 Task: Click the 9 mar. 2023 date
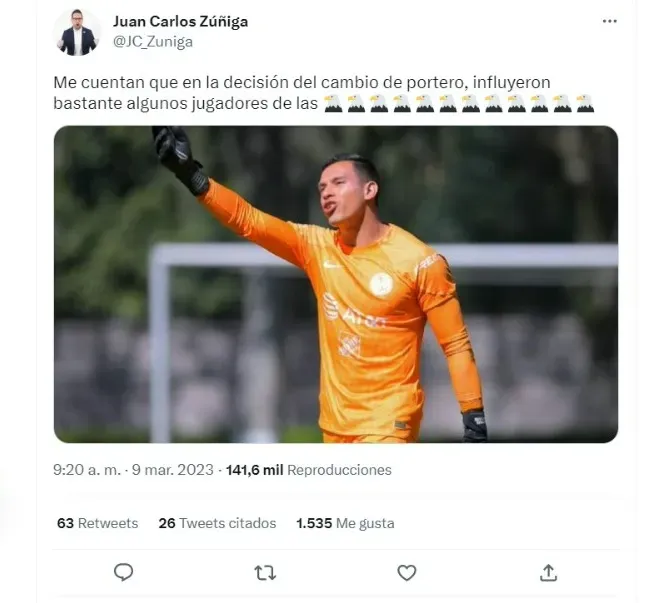(x=173, y=470)
